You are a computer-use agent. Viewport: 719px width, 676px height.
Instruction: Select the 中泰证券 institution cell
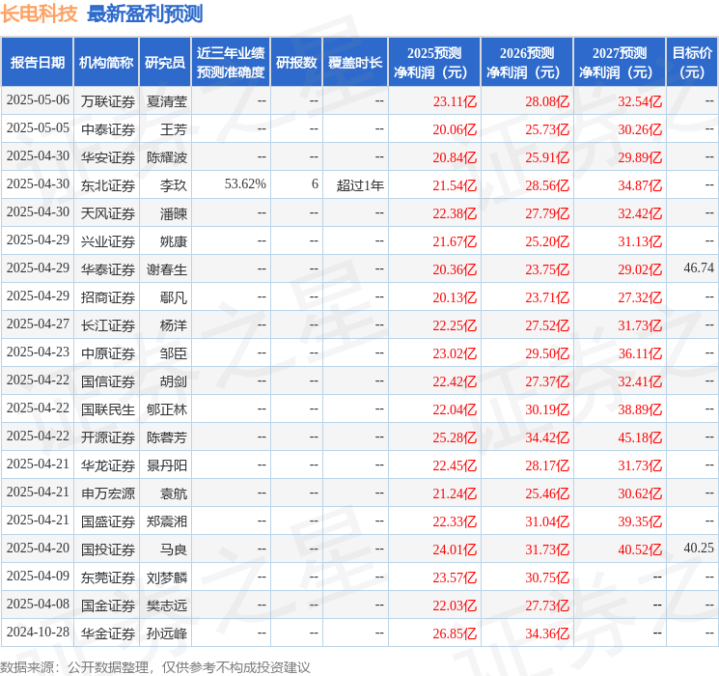[x=108, y=129]
